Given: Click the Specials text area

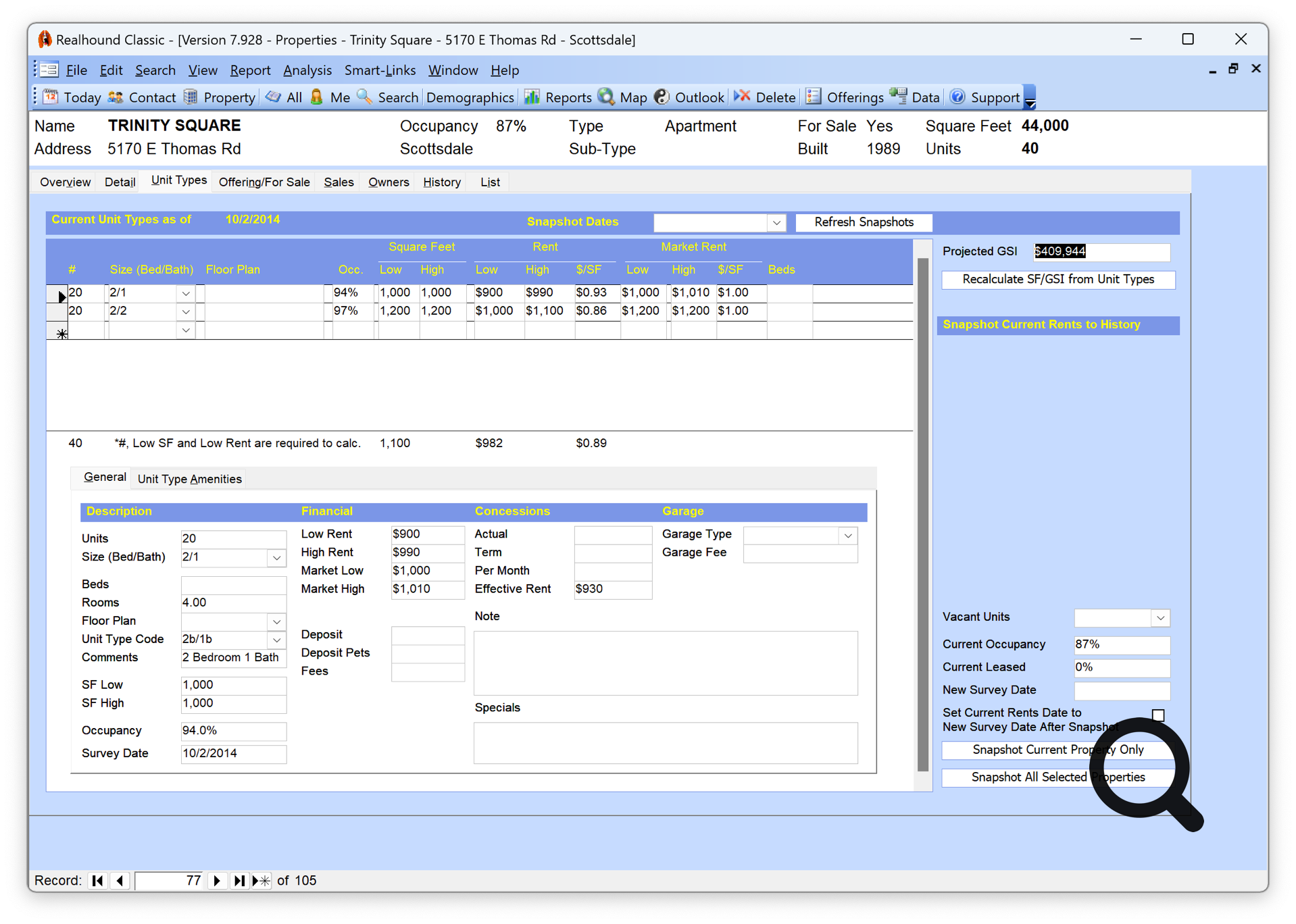Looking at the screenshot, I should (x=665, y=742).
